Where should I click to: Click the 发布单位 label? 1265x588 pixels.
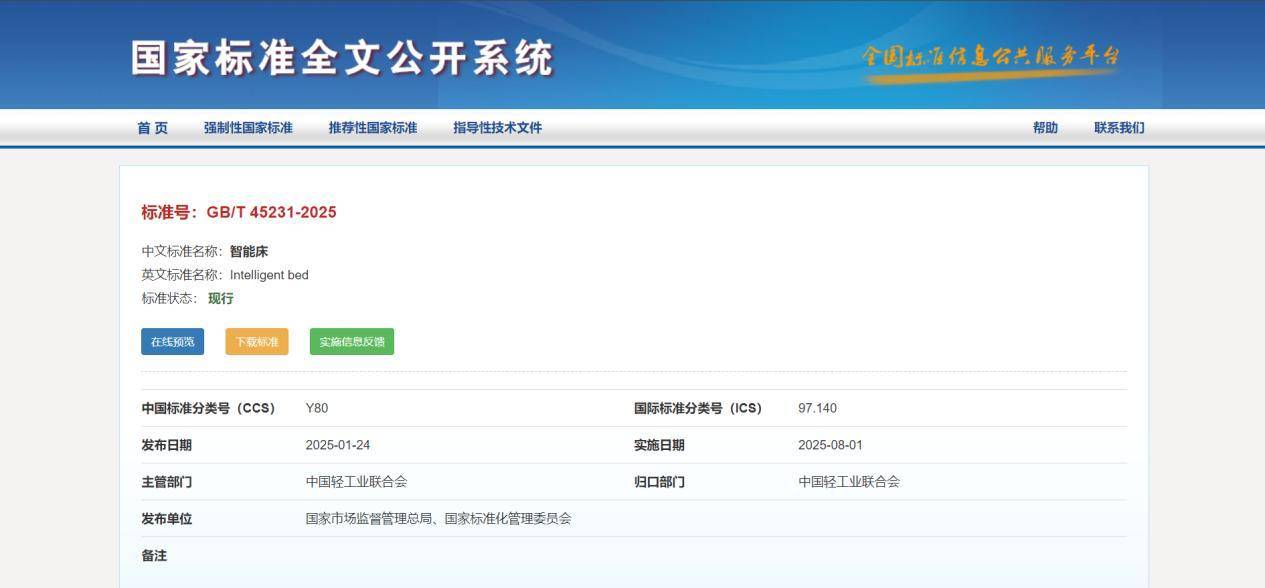click(x=166, y=519)
